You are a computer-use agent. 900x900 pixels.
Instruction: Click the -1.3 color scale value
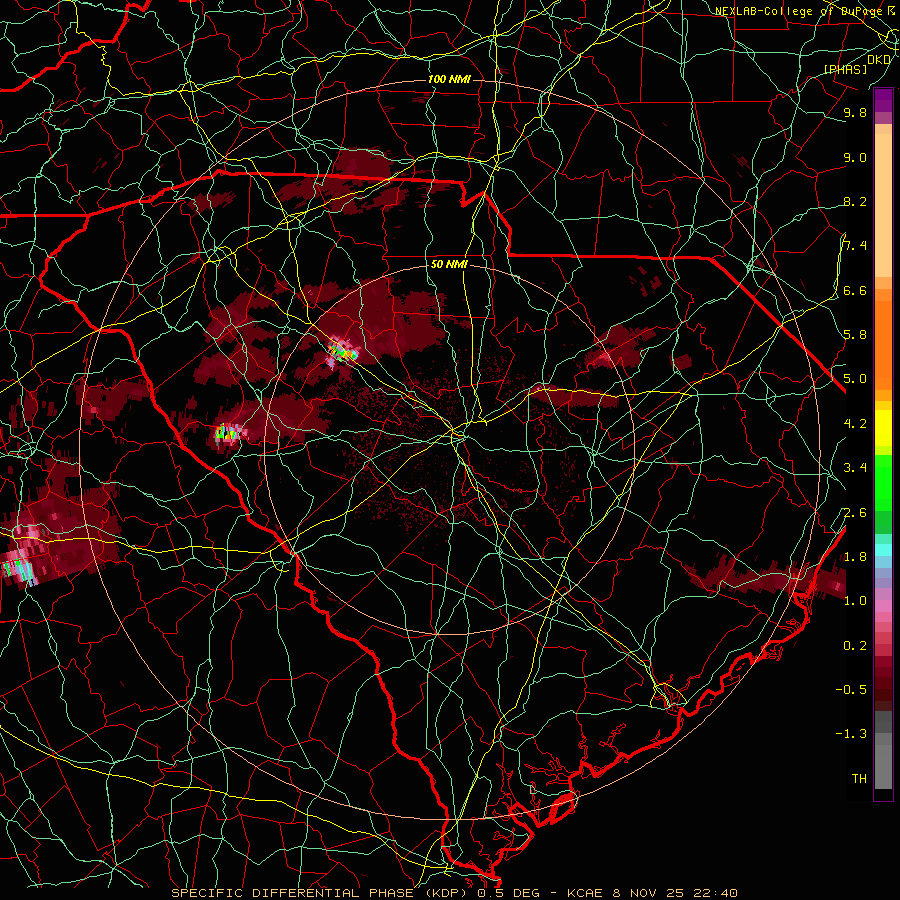(851, 734)
